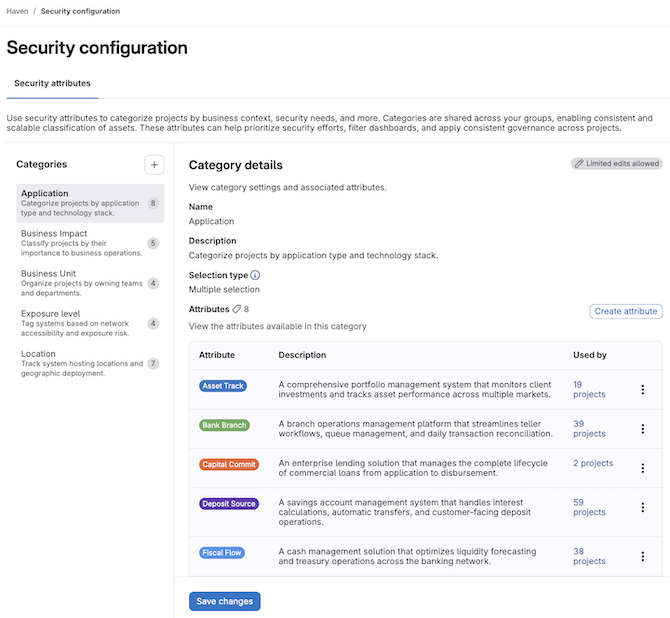Open actions menu for Capital Commit row
The image size is (670, 618).
point(642,468)
